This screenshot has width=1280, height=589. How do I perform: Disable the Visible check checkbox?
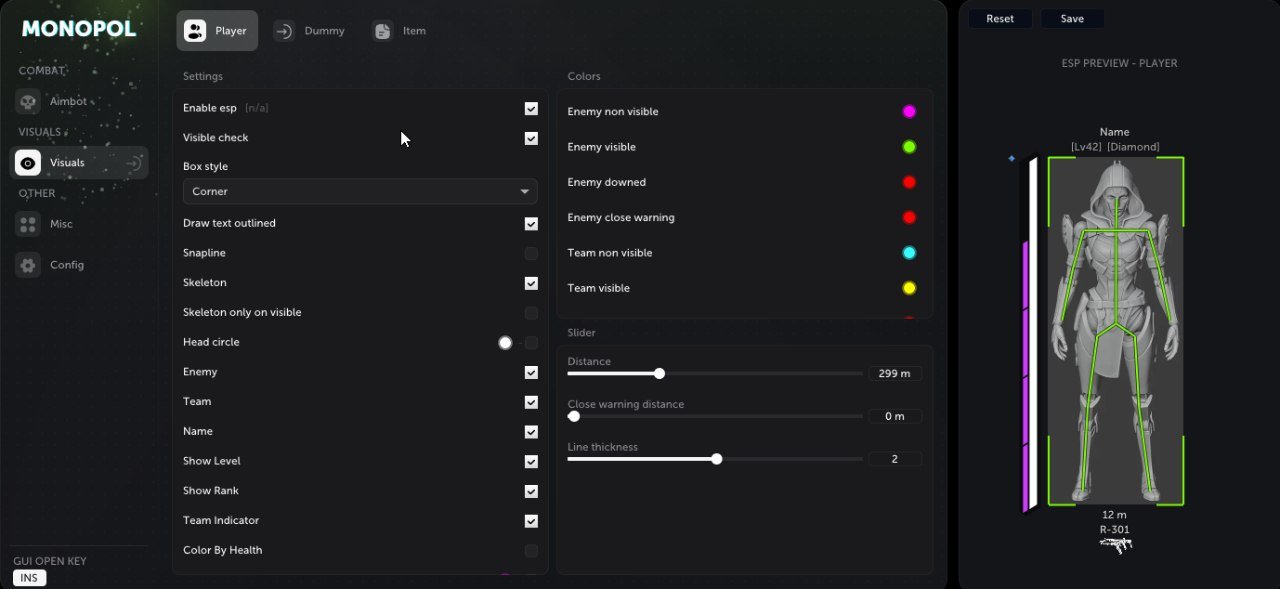(x=531, y=138)
